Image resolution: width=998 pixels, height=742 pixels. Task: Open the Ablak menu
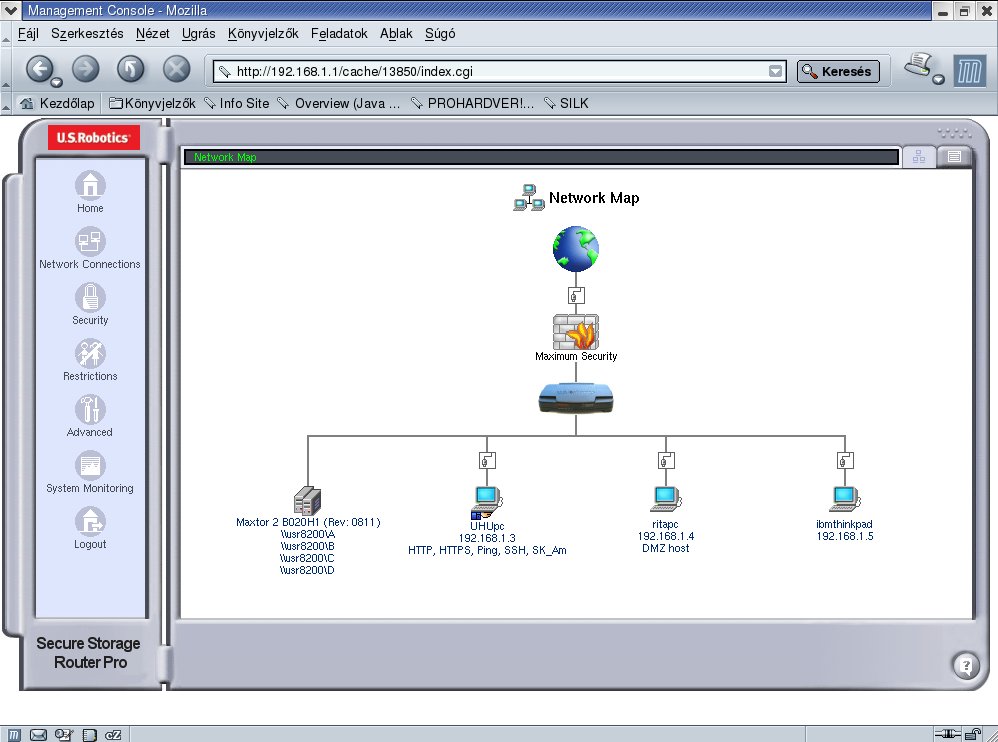(x=396, y=34)
